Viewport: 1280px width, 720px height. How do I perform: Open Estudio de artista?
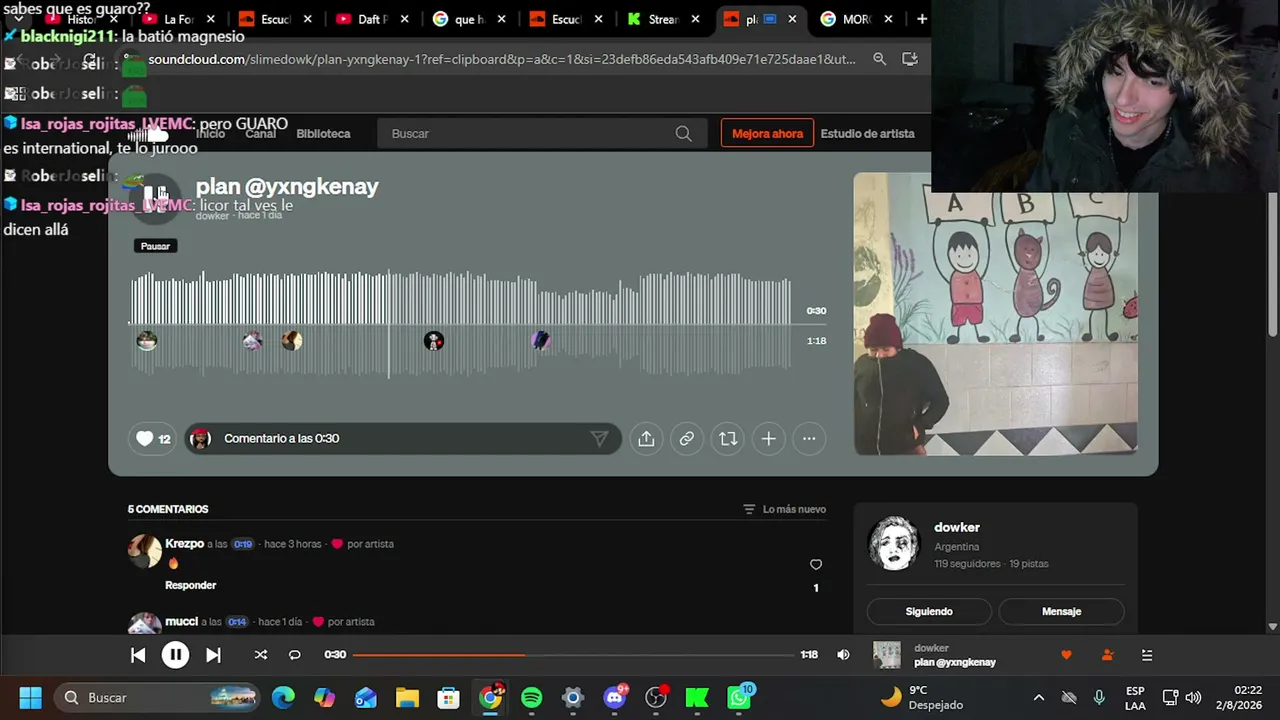(868, 133)
